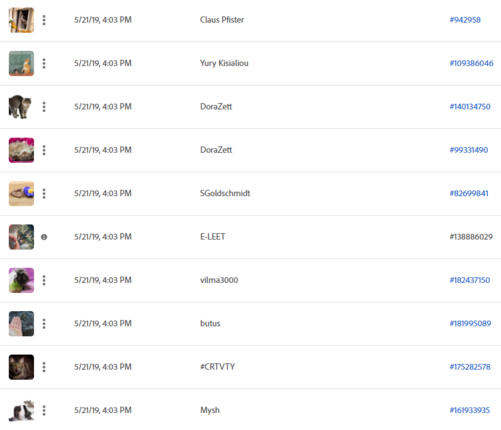Image resolution: width=501 pixels, height=430 pixels.
Task: Open the three-dot menu for butus row
Action: coord(44,324)
